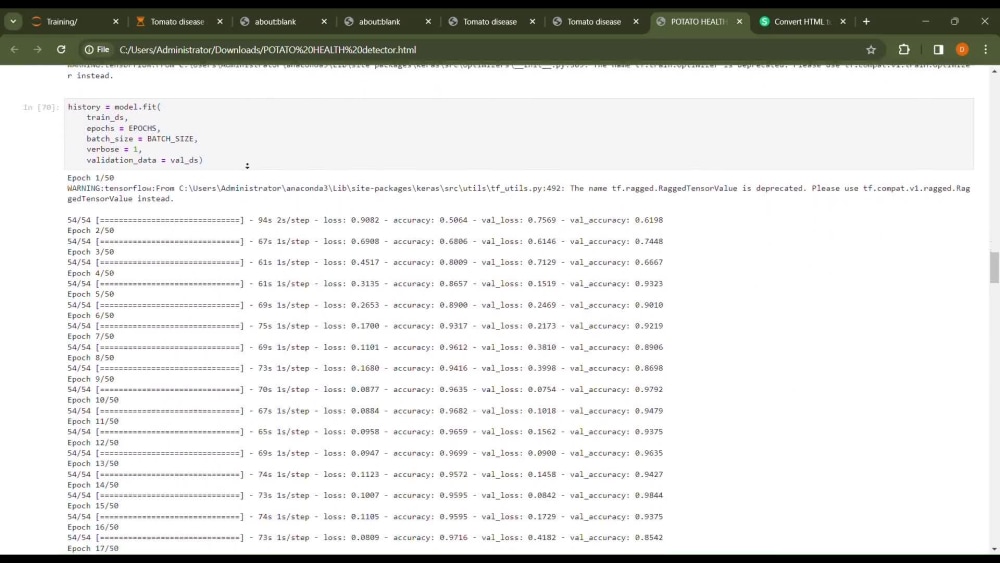Click val_accuracy value 0.9792
Screen dimensions: 1000x563
[649, 389]
